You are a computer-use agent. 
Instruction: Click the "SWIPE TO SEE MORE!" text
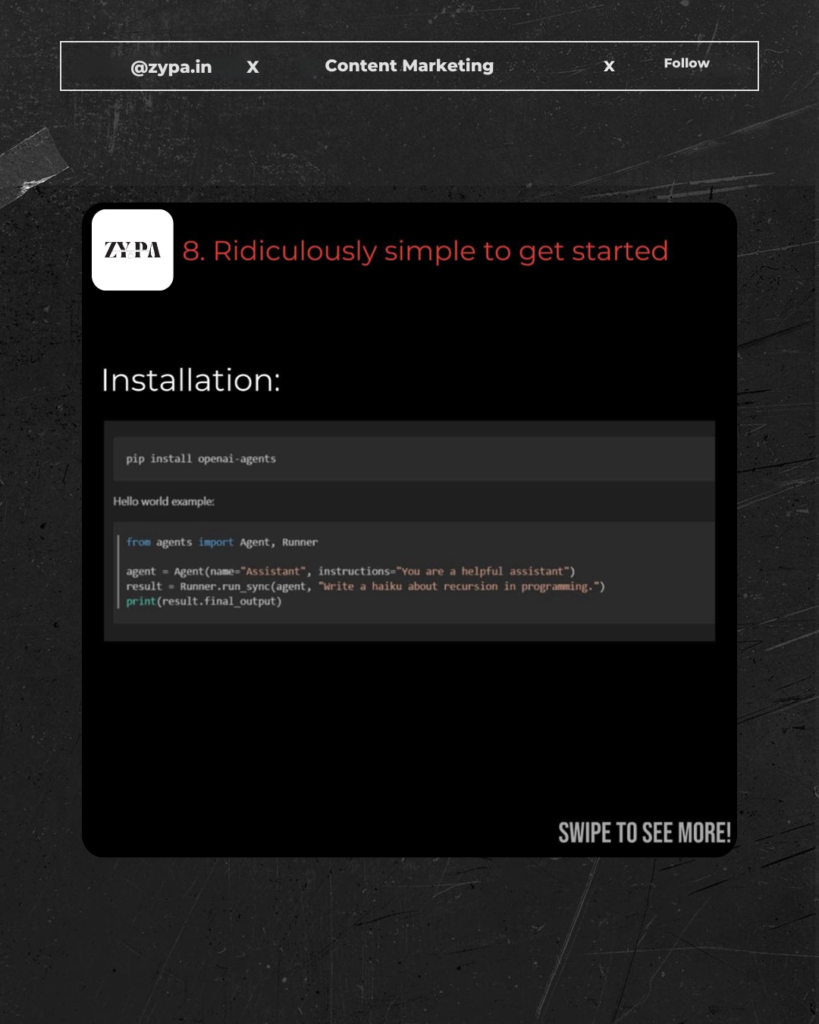(645, 833)
